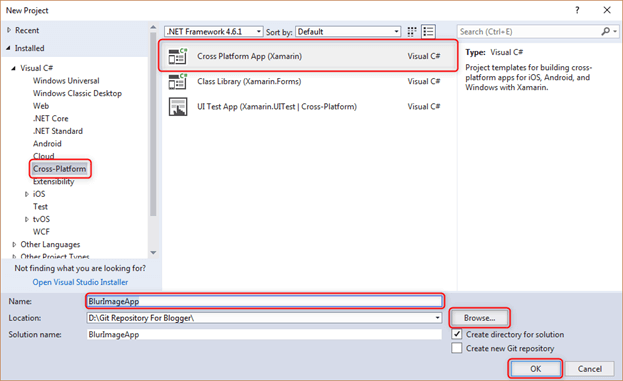Select the .NET Core category

coord(50,118)
